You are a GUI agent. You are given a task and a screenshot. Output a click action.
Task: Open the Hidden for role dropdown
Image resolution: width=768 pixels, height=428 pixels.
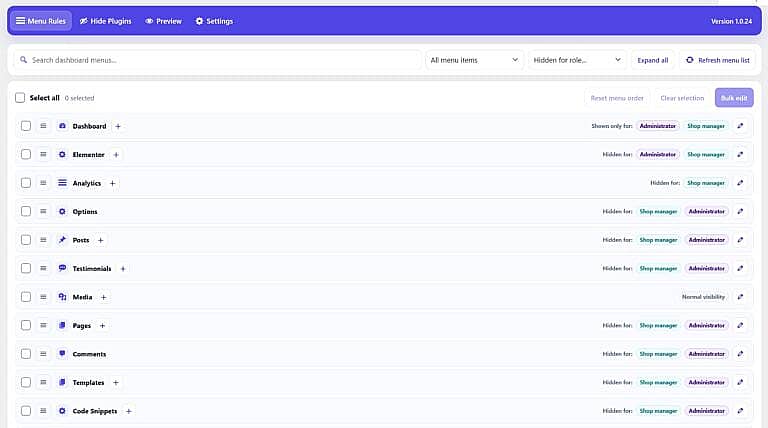pos(576,60)
